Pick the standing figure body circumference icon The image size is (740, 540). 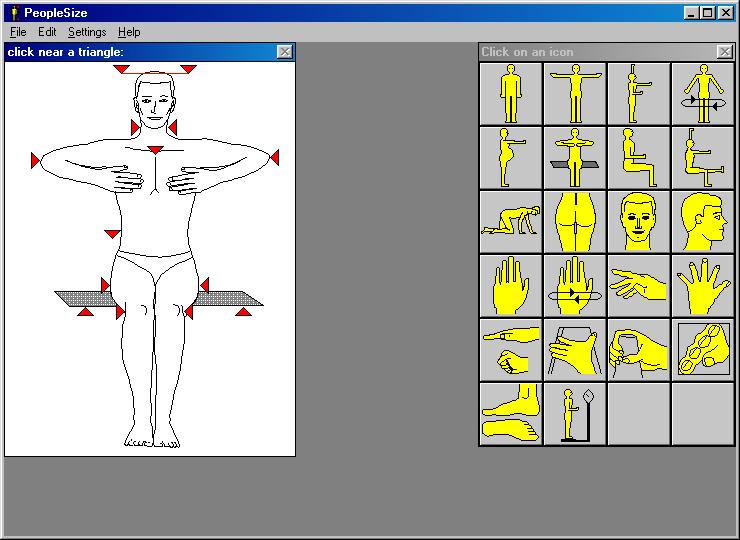[x=703, y=94]
